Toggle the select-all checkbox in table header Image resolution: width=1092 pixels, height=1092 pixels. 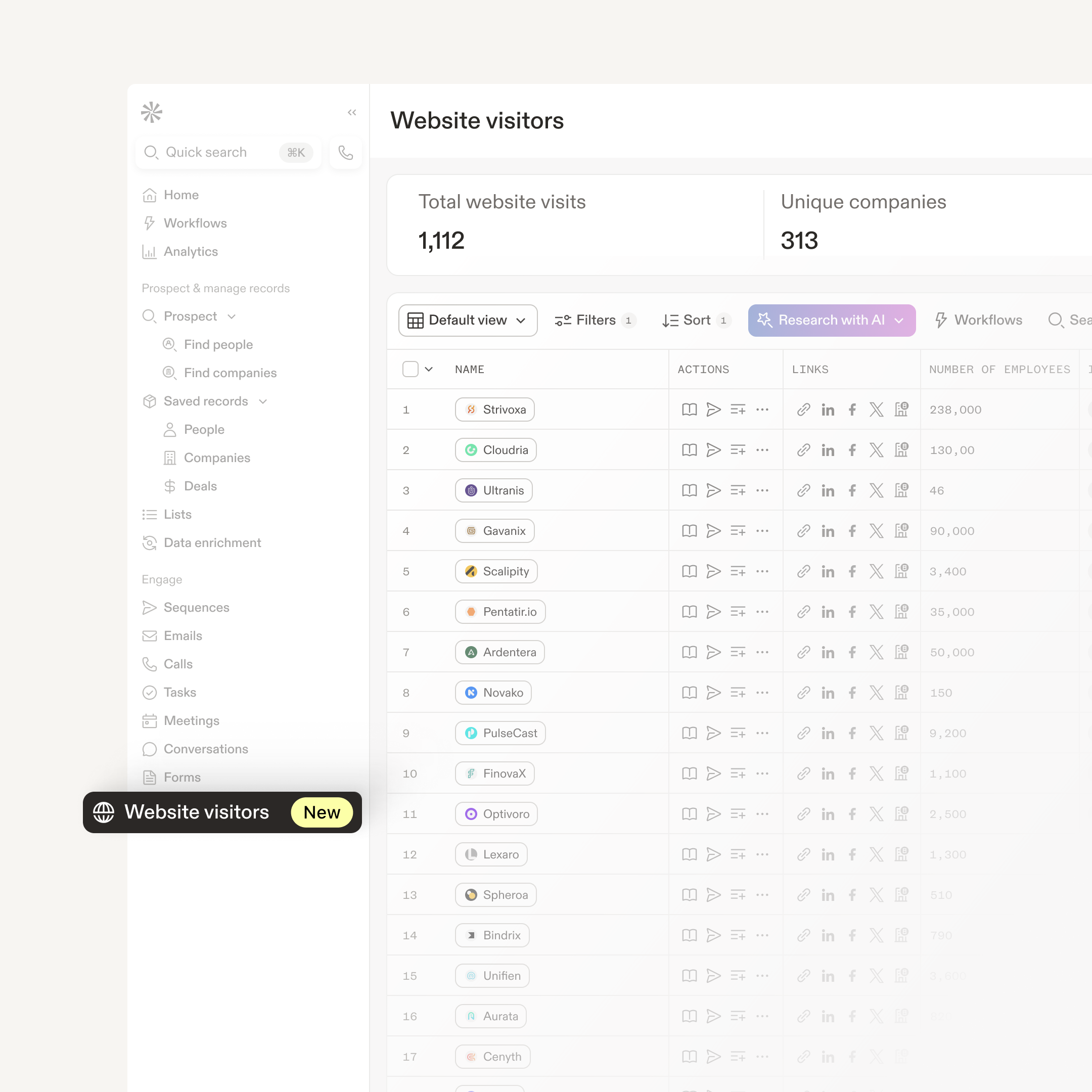411,369
